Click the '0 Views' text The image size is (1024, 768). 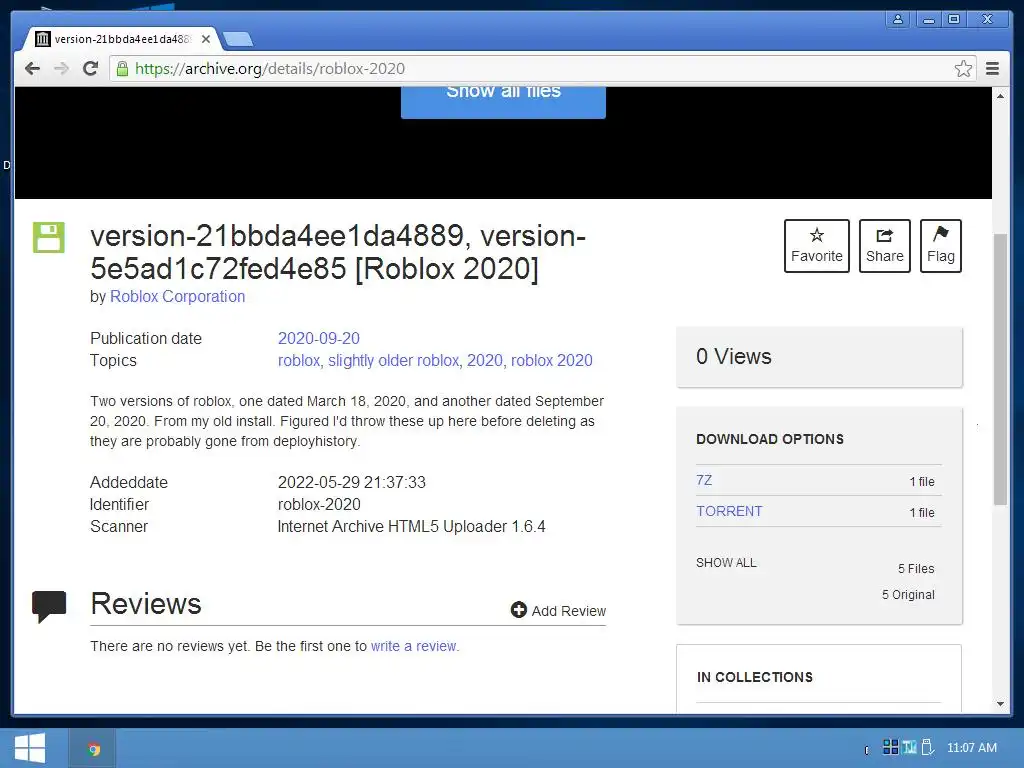733,357
